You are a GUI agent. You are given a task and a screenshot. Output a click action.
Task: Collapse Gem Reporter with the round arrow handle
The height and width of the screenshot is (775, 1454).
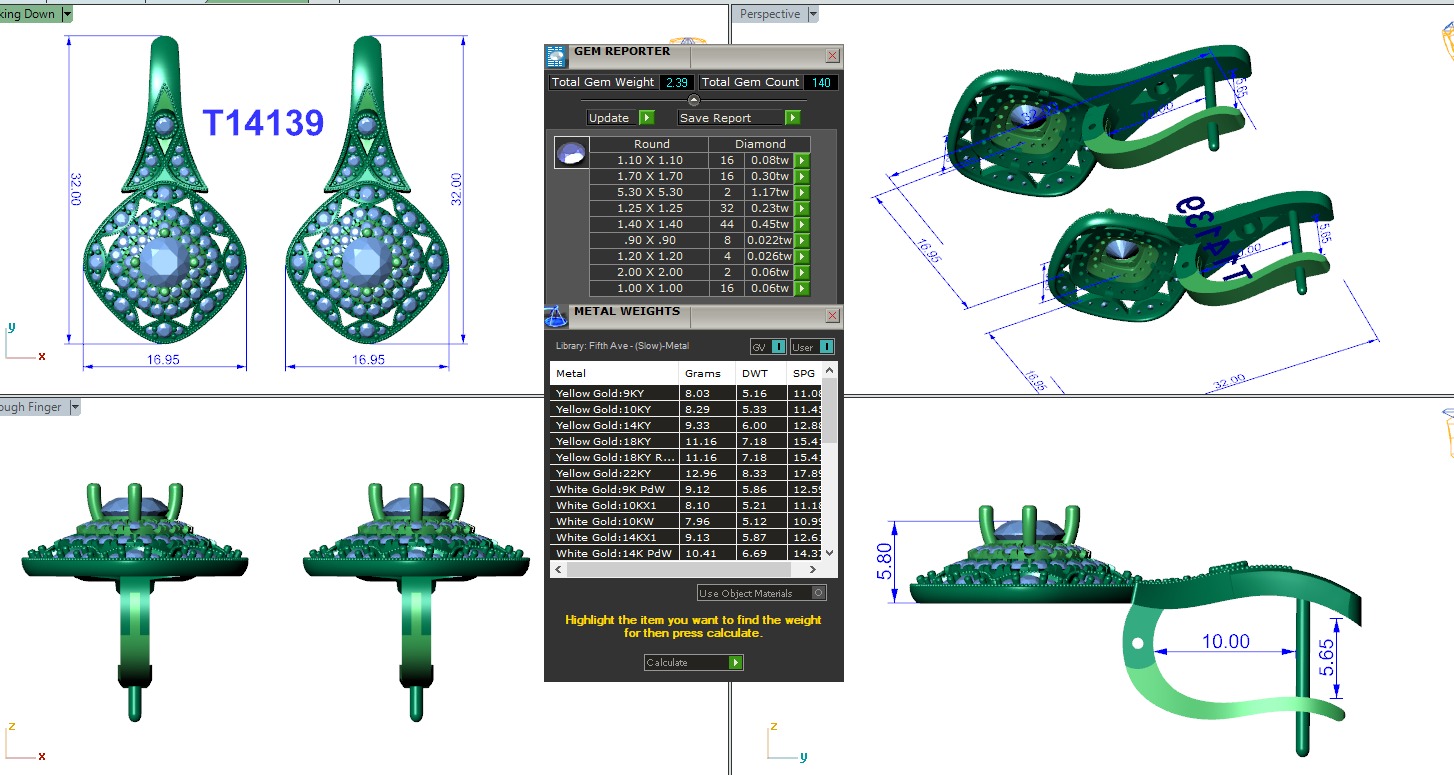coord(694,100)
